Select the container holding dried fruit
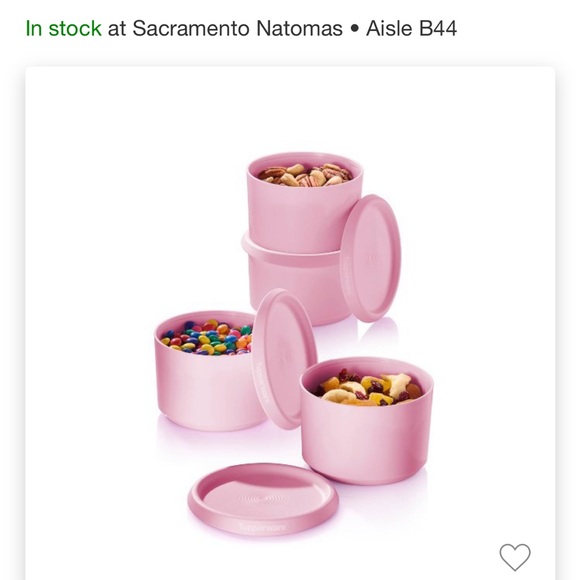 pyautogui.click(x=366, y=420)
